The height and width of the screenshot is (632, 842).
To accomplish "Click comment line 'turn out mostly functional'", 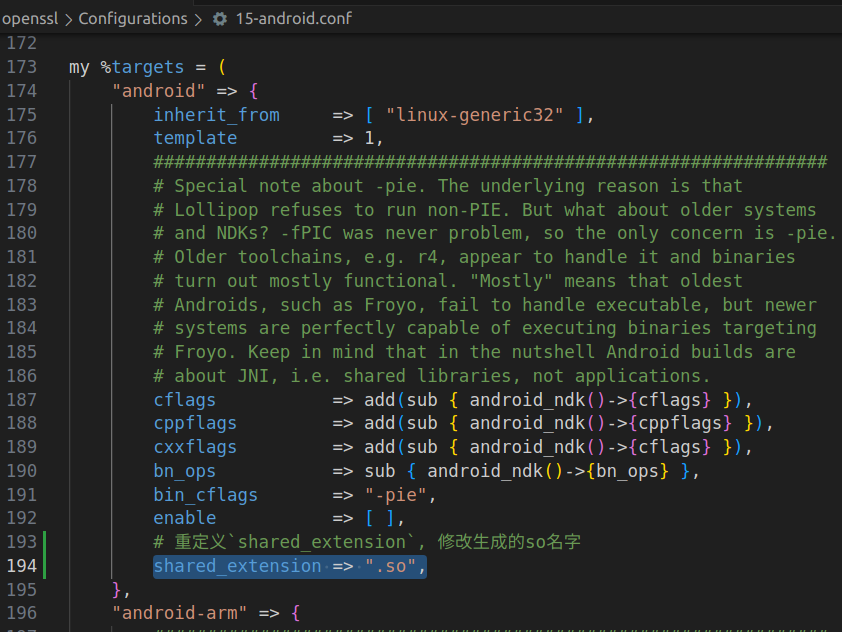I will pos(448,281).
